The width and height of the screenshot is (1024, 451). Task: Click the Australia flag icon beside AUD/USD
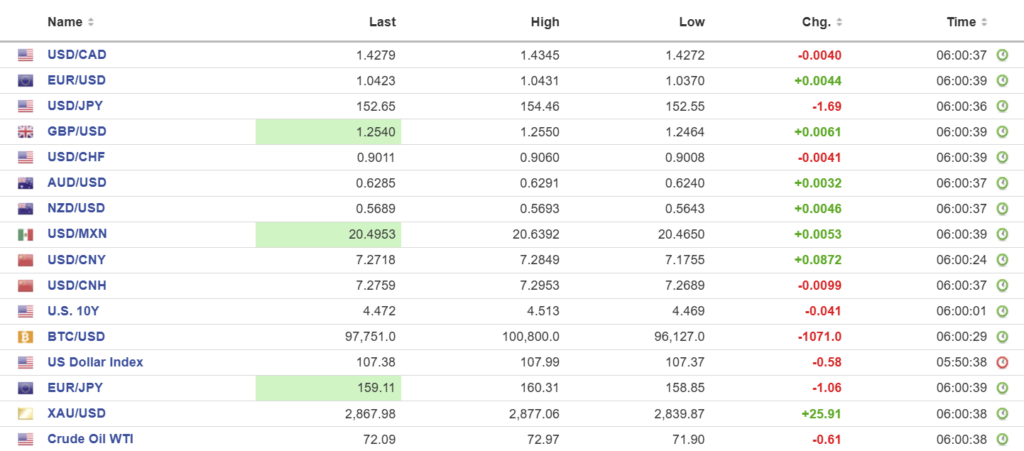click(26, 183)
